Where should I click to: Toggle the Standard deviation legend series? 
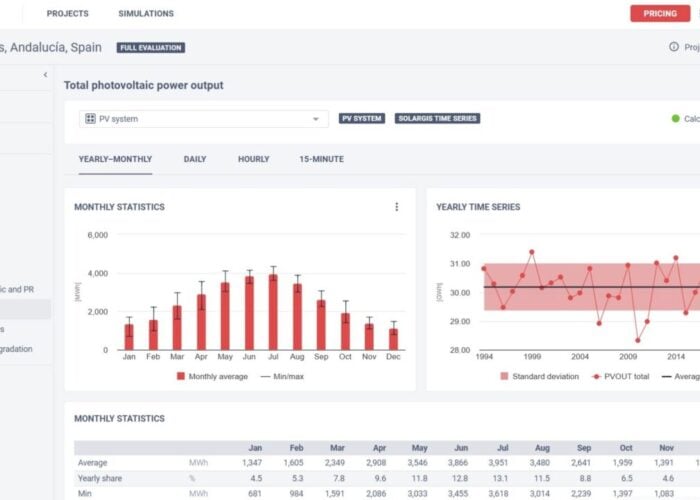pos(539,376)
